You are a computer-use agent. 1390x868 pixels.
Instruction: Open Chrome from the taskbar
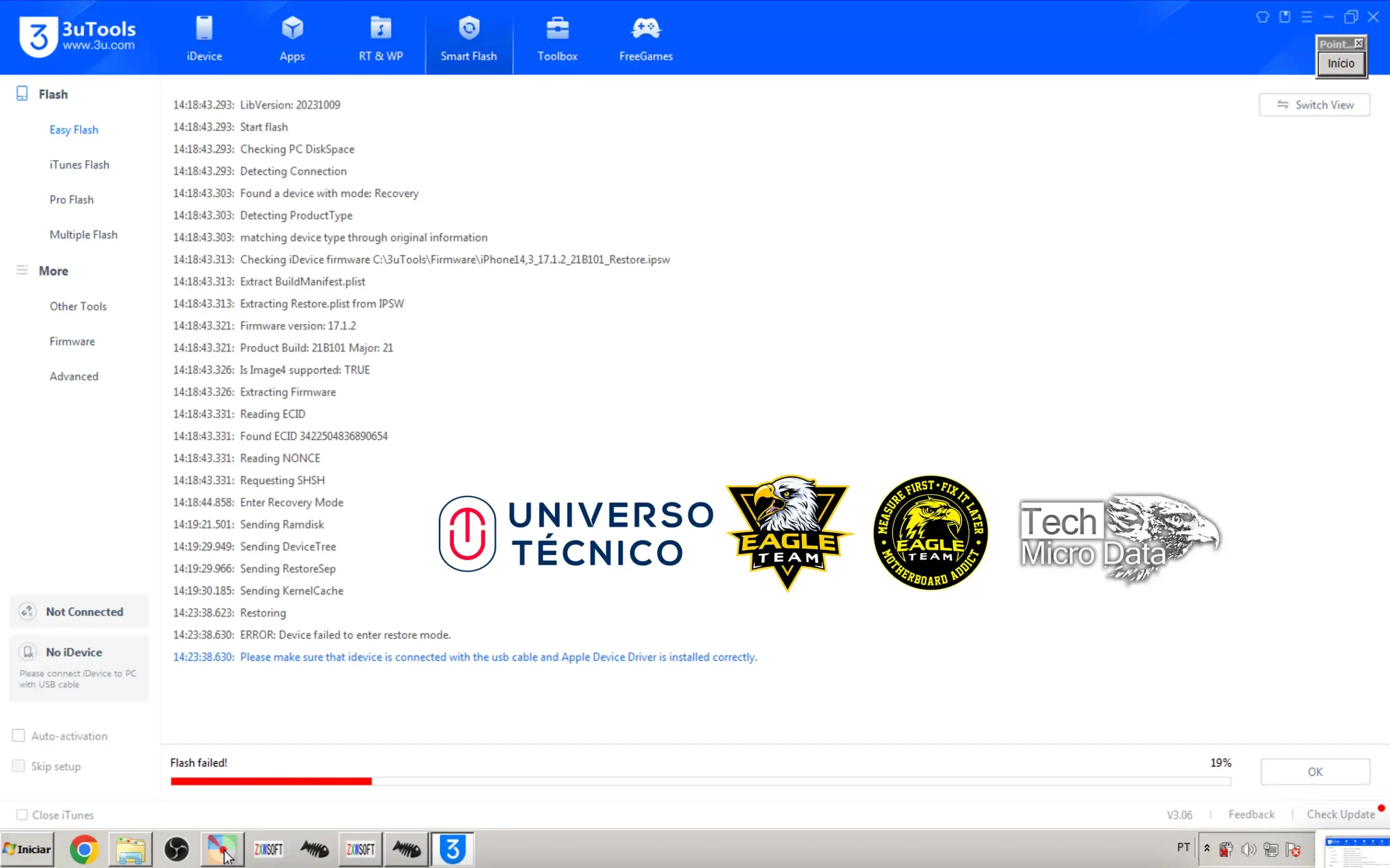tap(84, 849)
